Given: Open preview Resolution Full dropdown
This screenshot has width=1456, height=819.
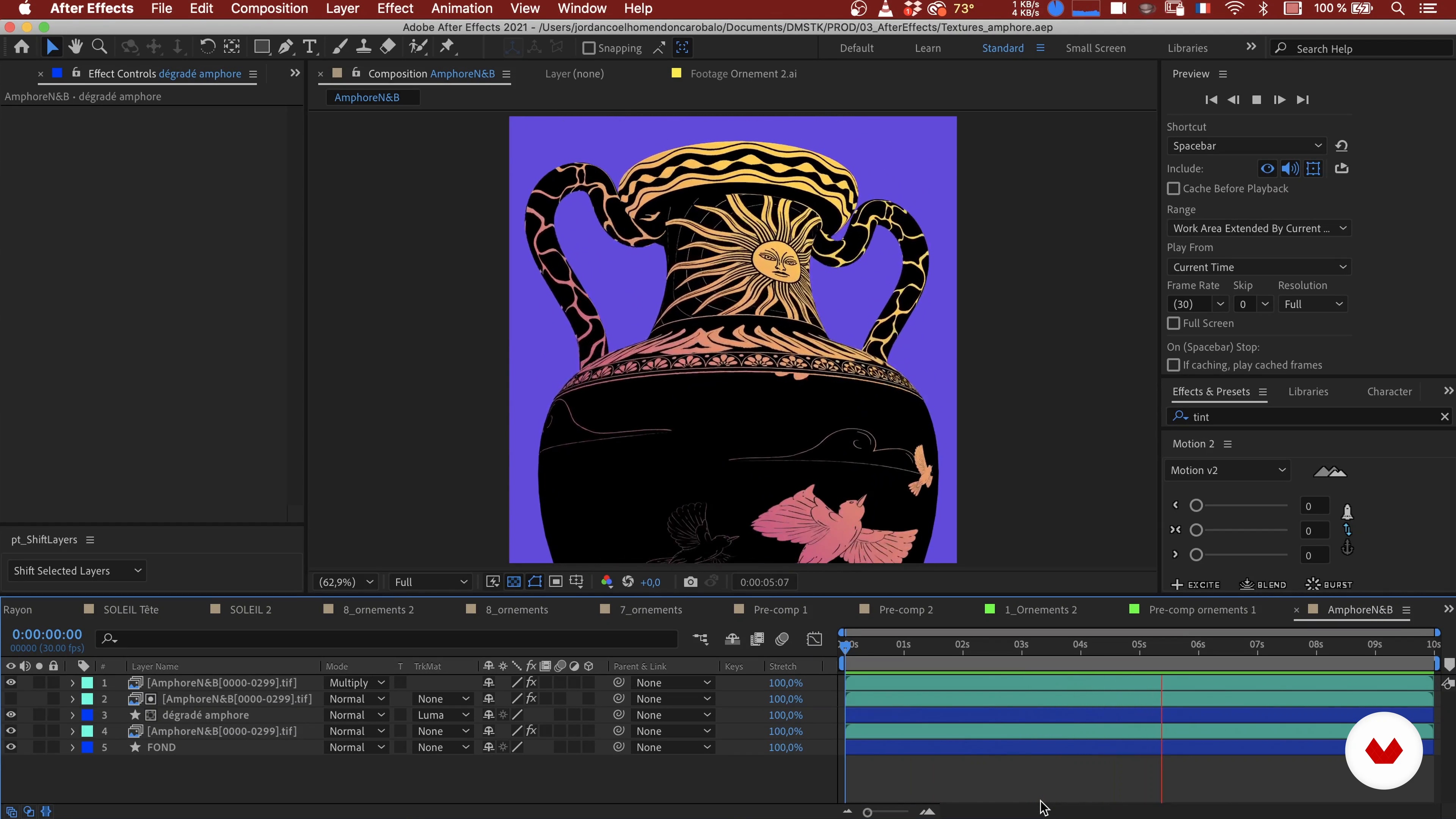Looking at the screenshot, I should (x=1312, y=304).
